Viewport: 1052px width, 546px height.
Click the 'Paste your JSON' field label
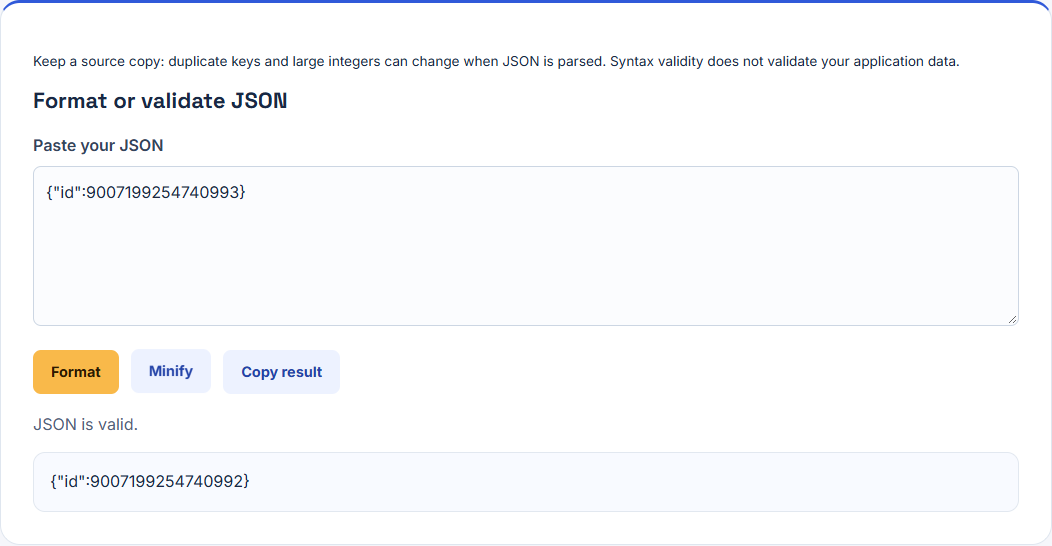tap(98, 146)
